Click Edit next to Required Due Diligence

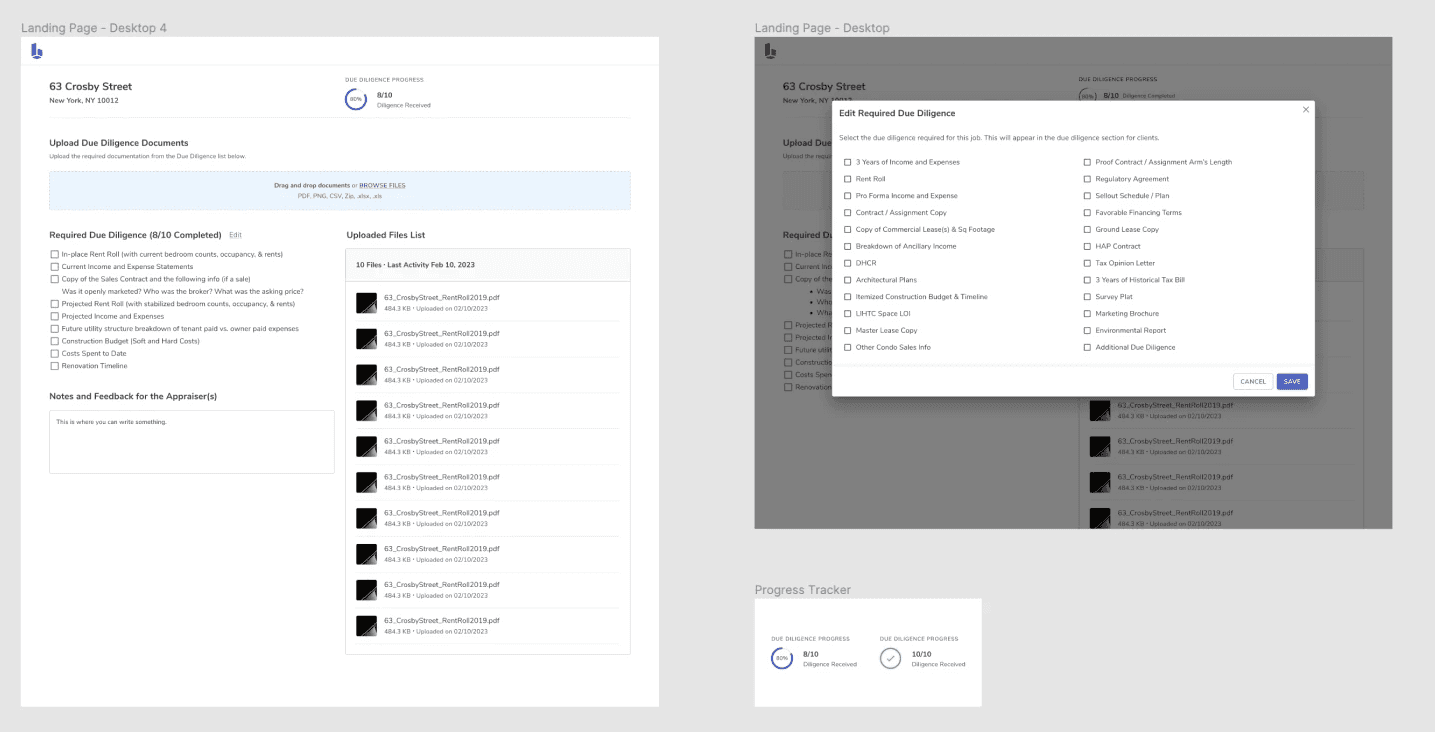coord(235,235)
